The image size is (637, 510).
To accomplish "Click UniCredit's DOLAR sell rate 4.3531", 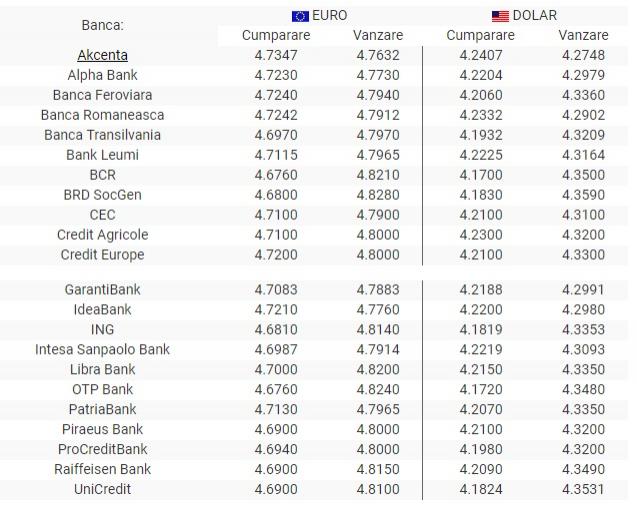I will [584, 489].
